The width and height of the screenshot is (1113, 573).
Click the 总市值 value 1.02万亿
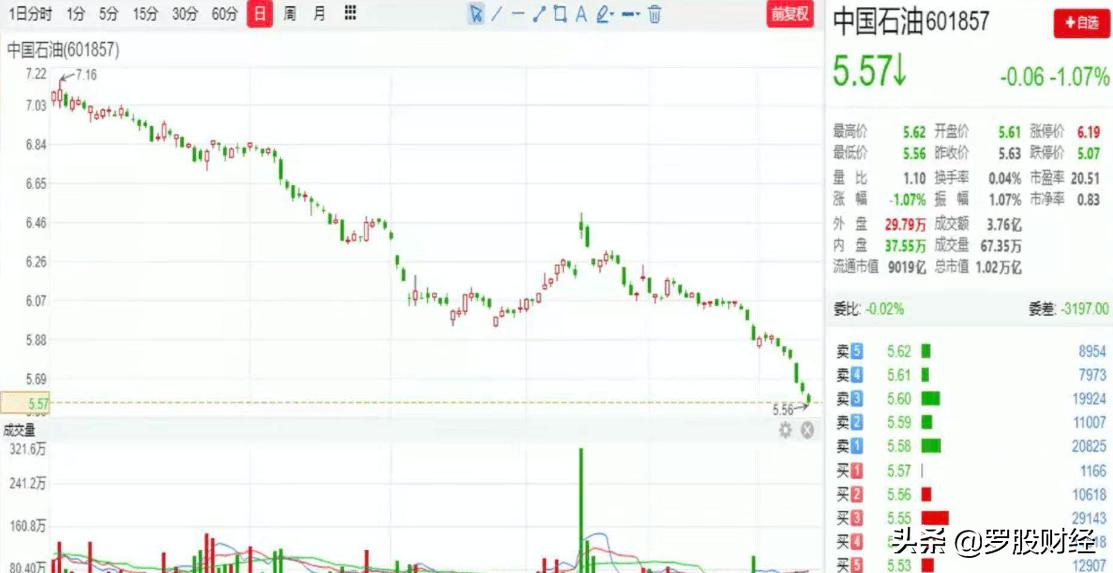997,267
